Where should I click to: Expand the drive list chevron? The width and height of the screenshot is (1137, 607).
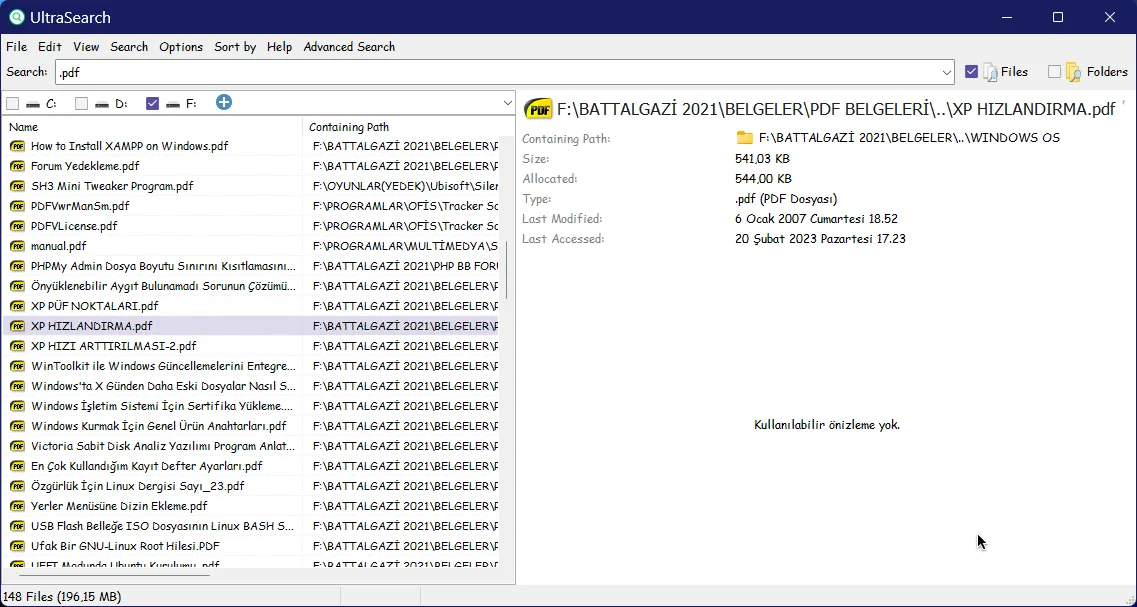(x=508, y=104)
